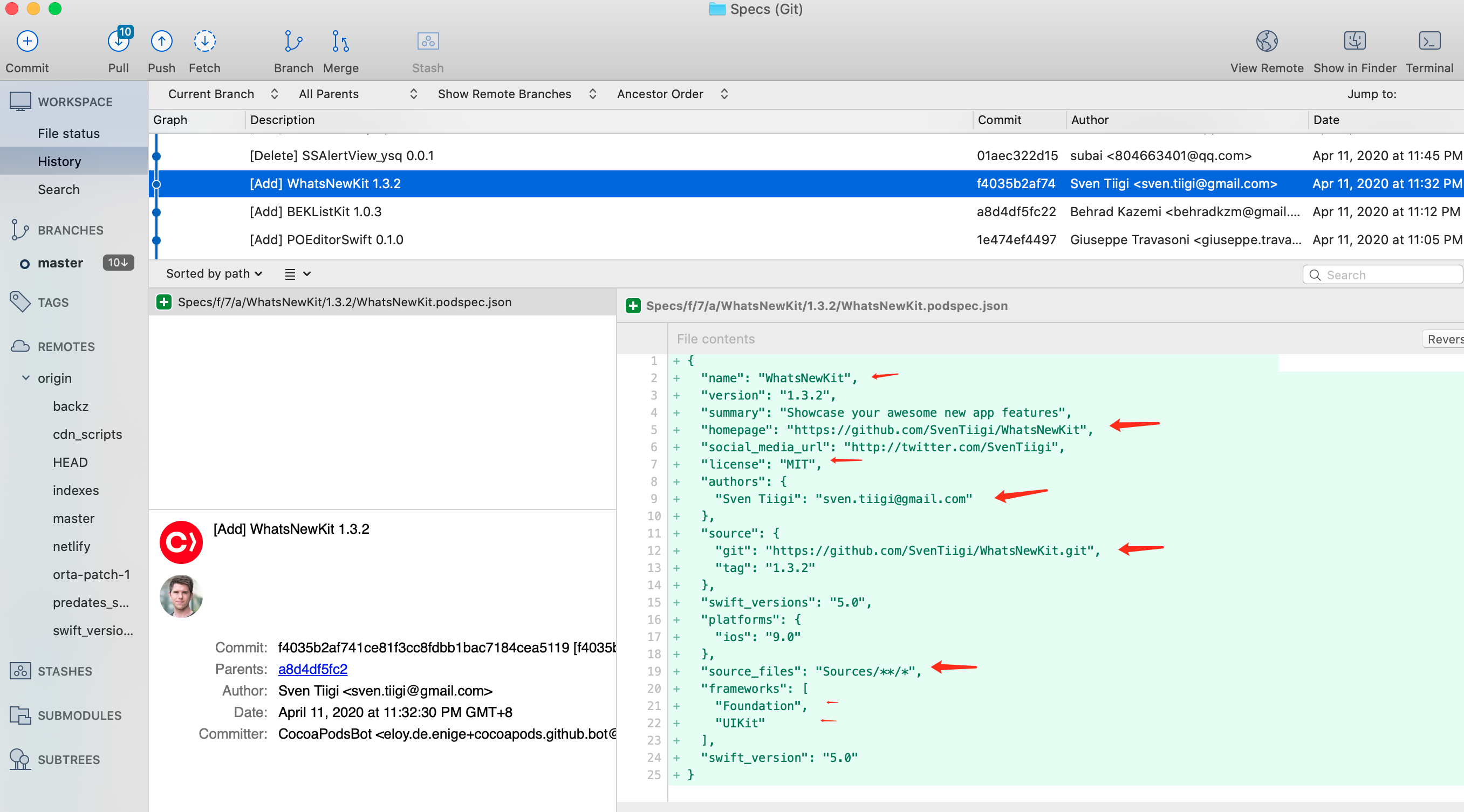
Task: Click the Show in Finder icon
Action: point(1354,42)
